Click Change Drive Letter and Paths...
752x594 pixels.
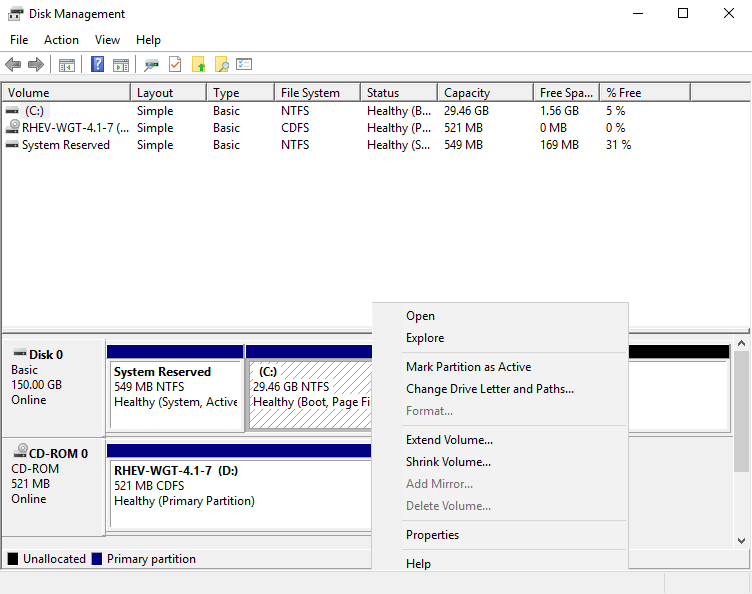pos(489,389)
